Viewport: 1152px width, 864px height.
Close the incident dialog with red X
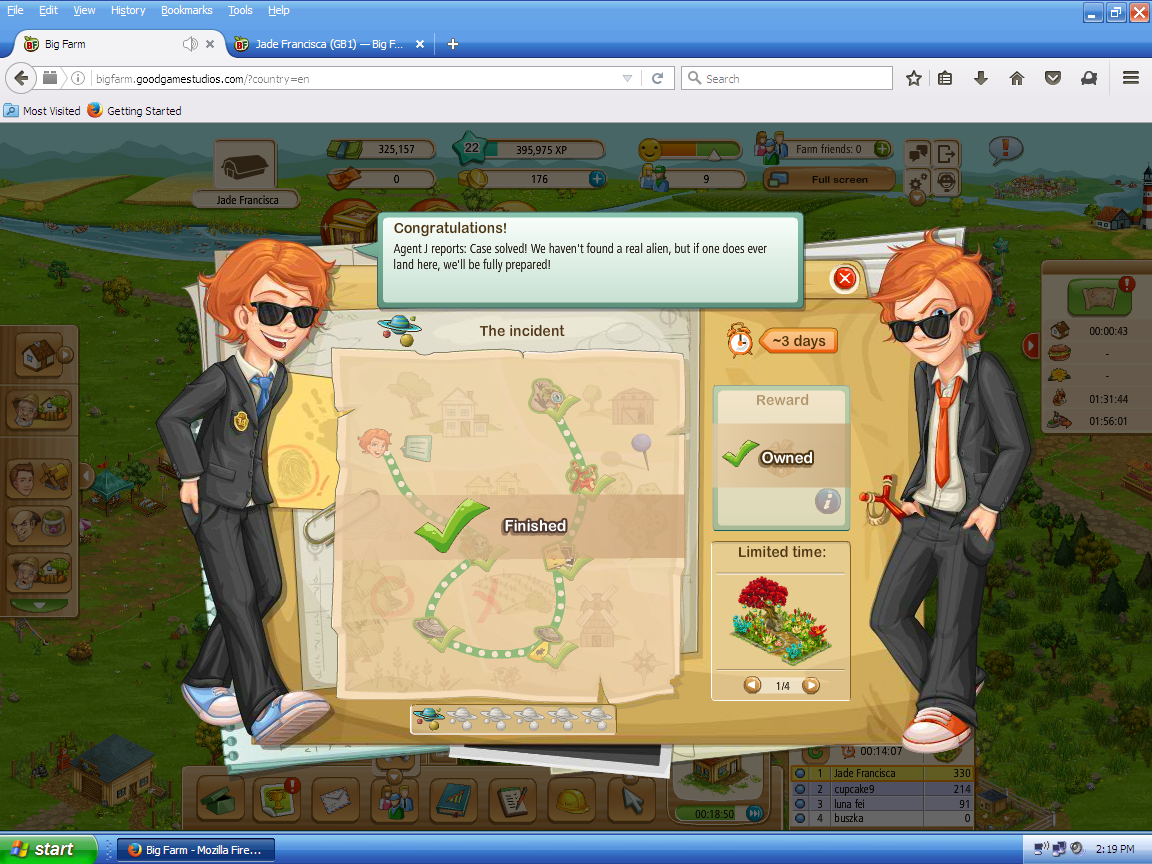845,278
